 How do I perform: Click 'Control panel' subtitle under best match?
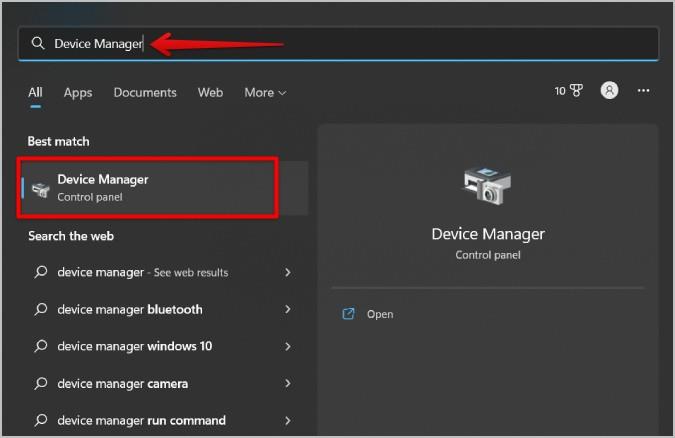[90, 197]
